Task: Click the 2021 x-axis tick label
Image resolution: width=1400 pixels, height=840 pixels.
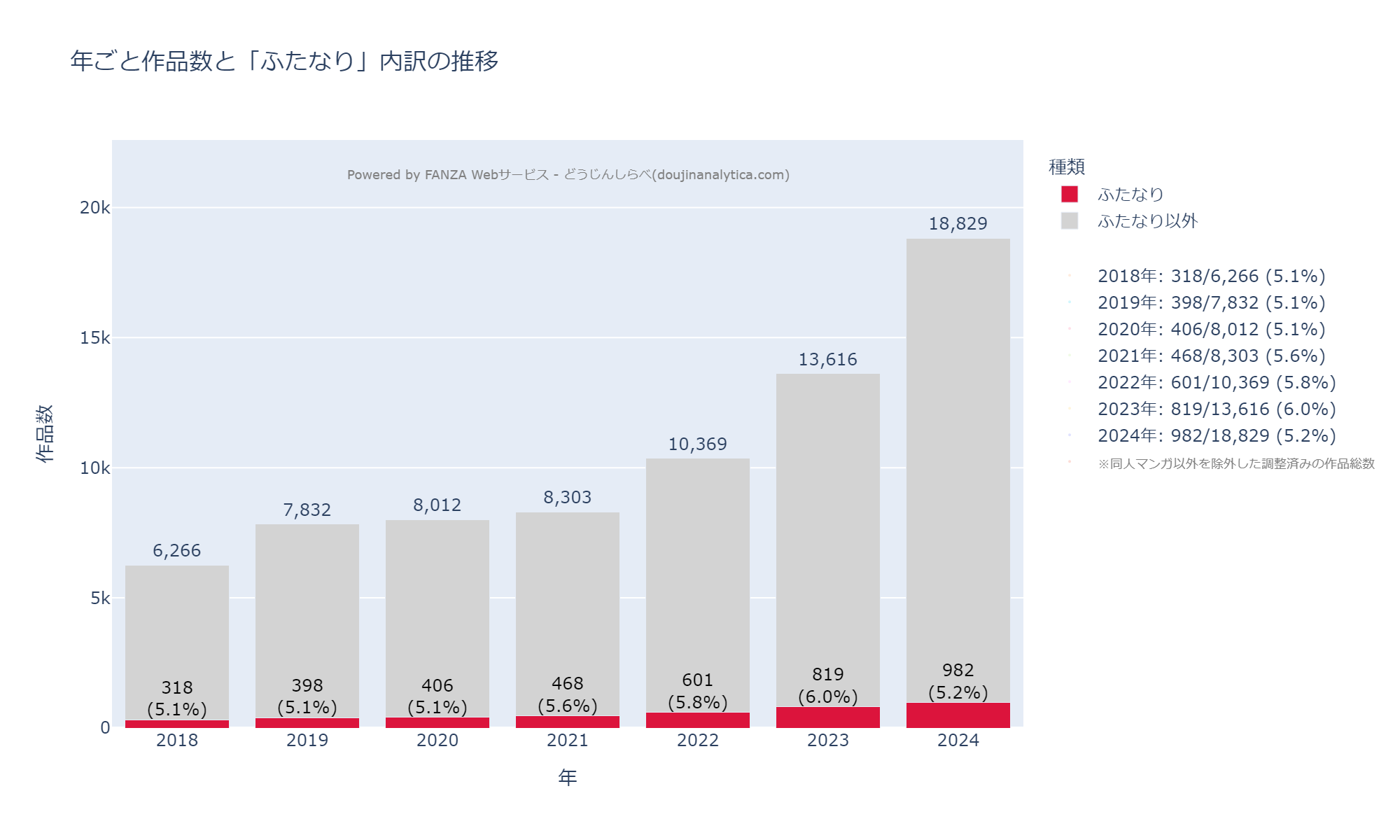Action: click(x=567, y=740)
